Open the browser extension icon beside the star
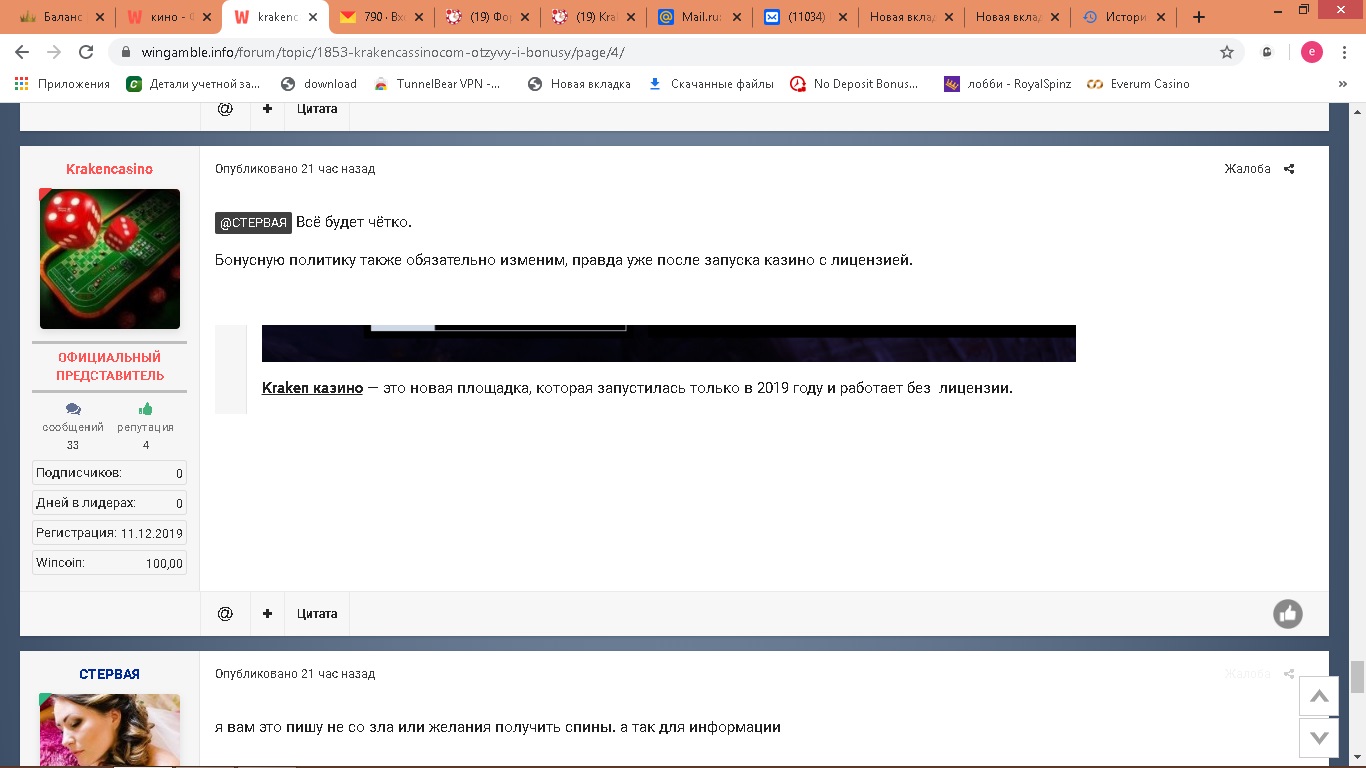The height and width of the screenshot is (768, 1366). tap(1268, 52)
